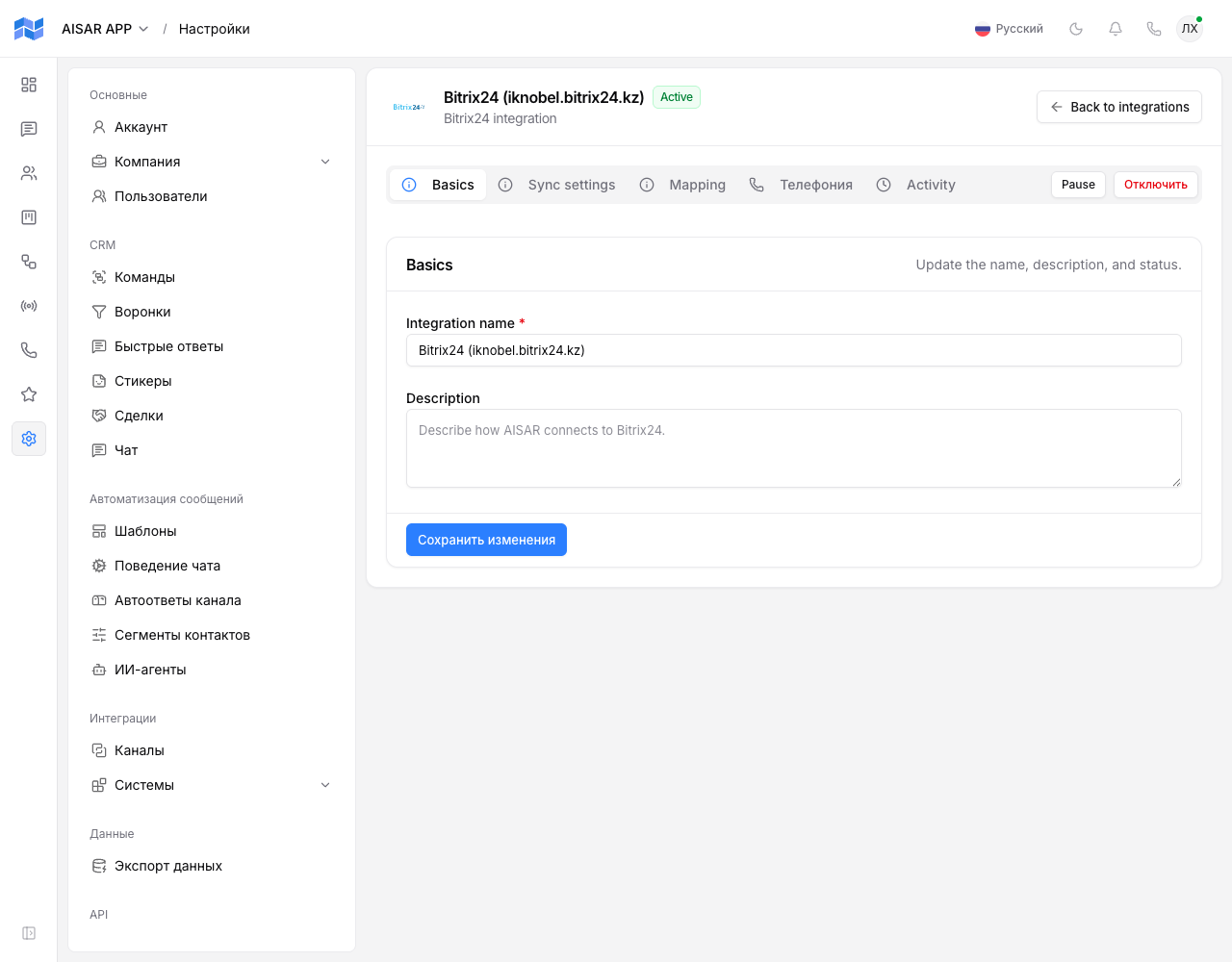Viewport: 1232px width, 962px height.
Task: Click the red Отключить button
Action: [x=1156, y=185]
